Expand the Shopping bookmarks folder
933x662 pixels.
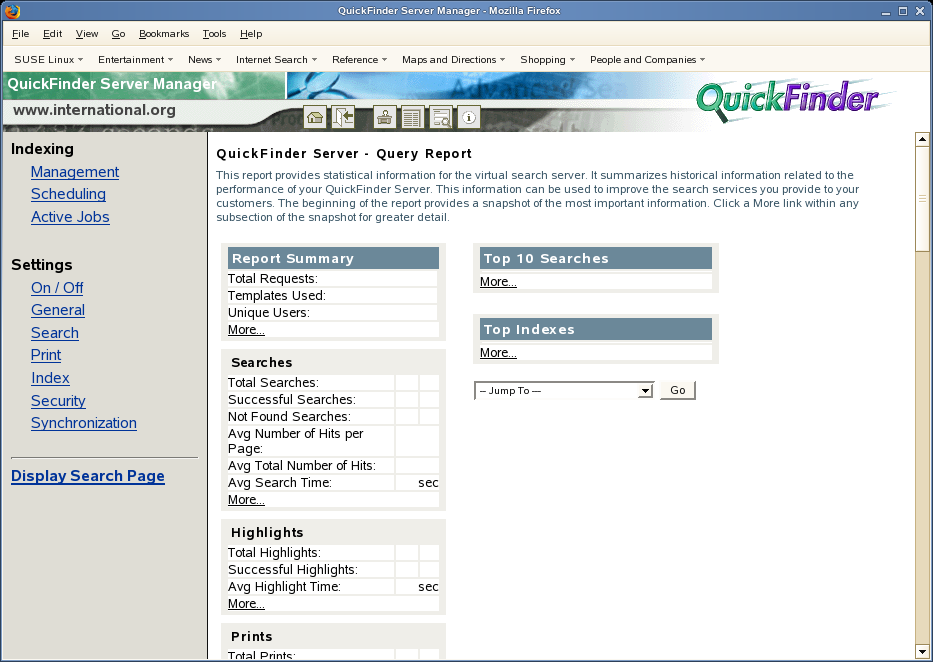pyautogui.click(x=547, y=59)
